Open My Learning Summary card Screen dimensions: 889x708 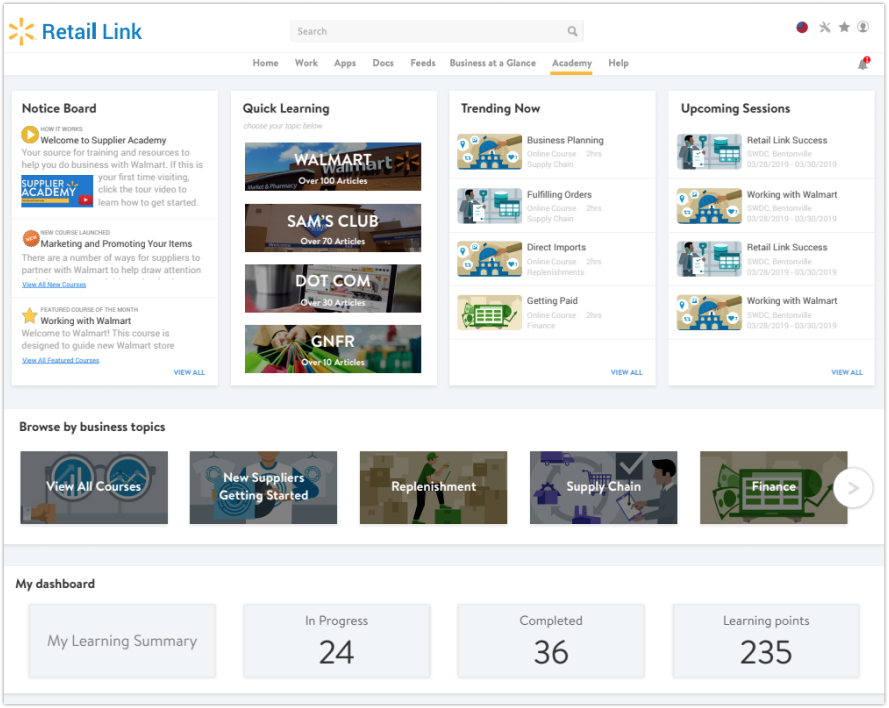point(122,641)
